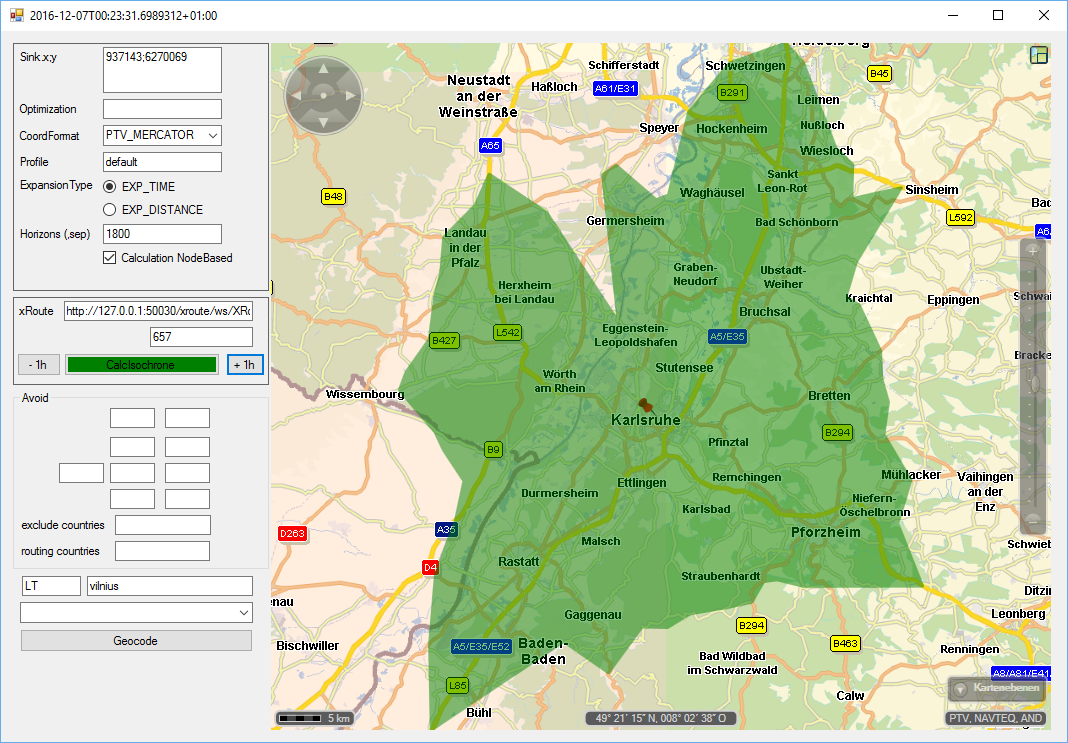Screen dimensions: 1068x743
Task: Click the - 1h button
Action: pyautogui.click(x=39, y=365)
